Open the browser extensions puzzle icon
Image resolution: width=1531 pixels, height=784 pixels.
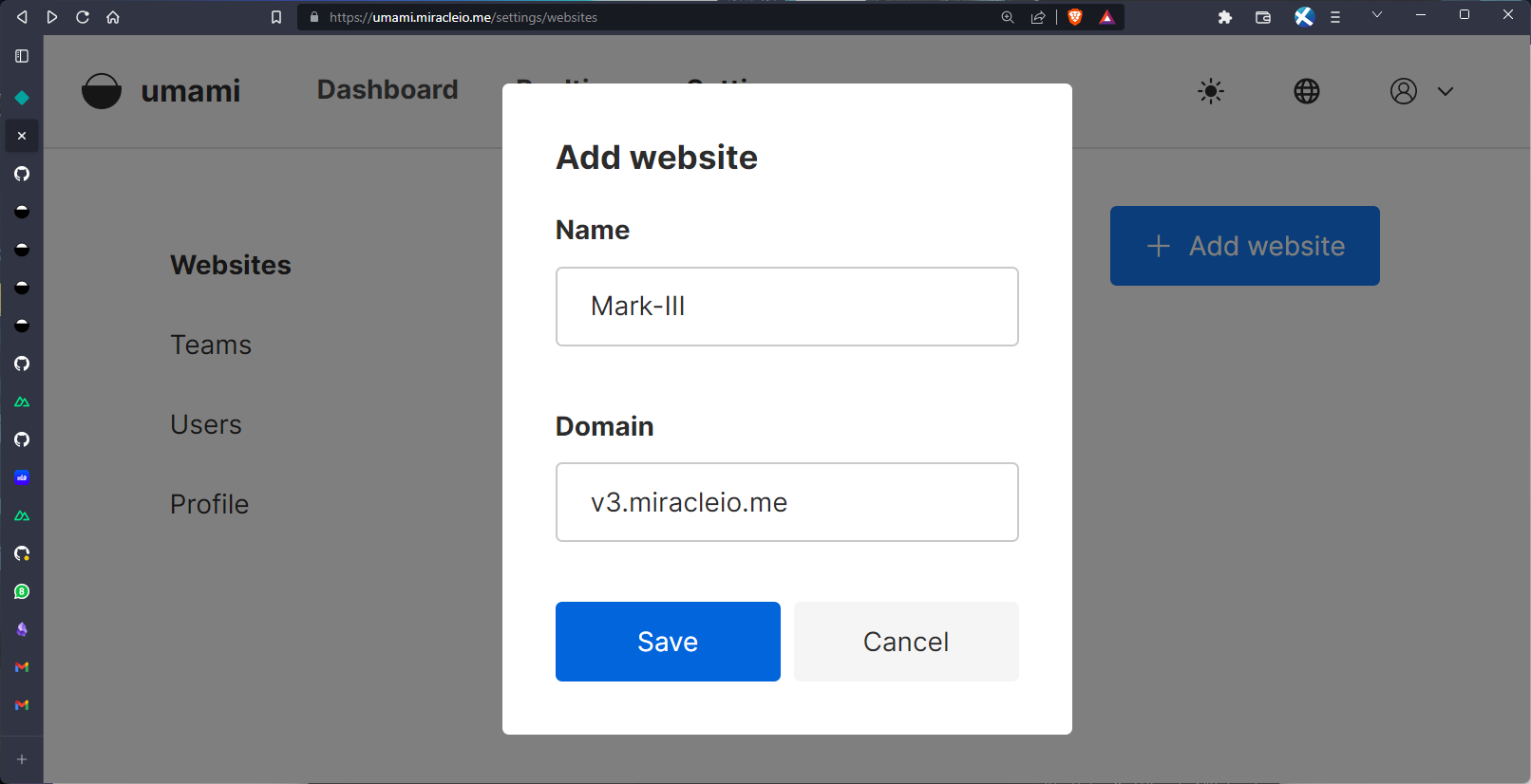point(1225,17)
